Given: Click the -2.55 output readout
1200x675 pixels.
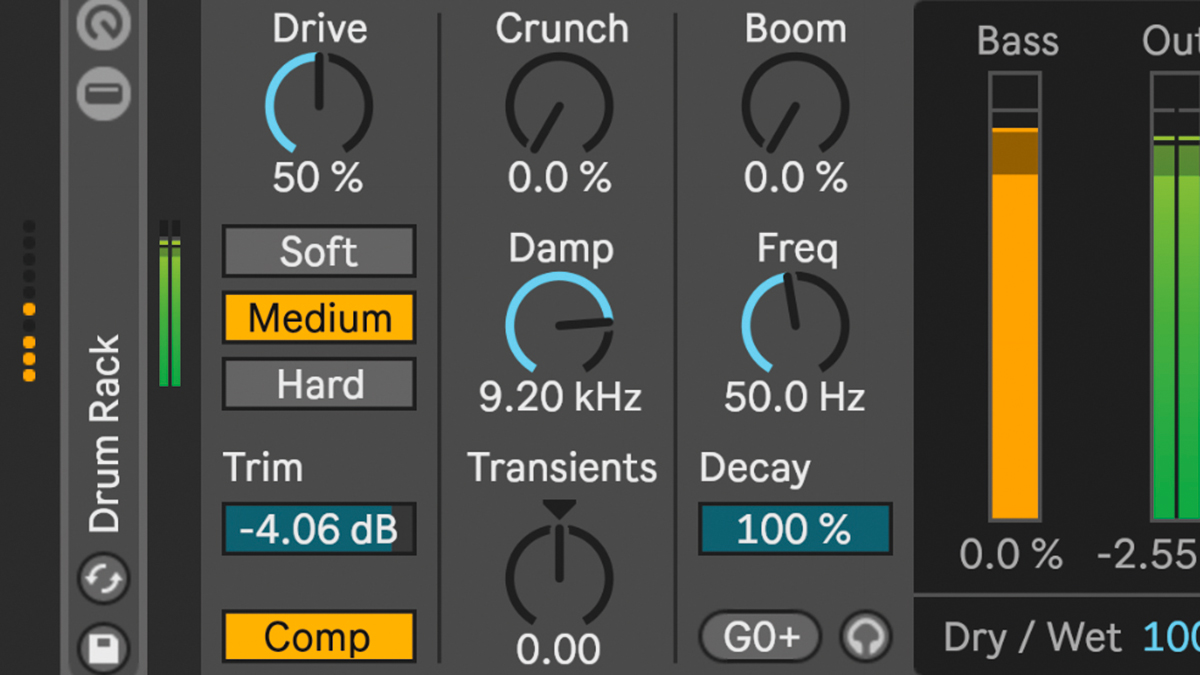Looking at the screenshot, I should [1148, 555].
